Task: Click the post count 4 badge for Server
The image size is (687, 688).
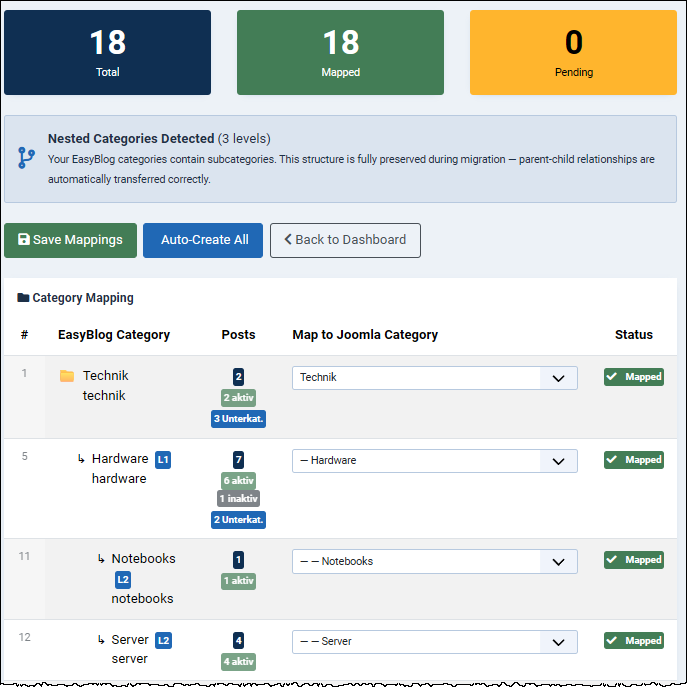Action: click(238, 641)
